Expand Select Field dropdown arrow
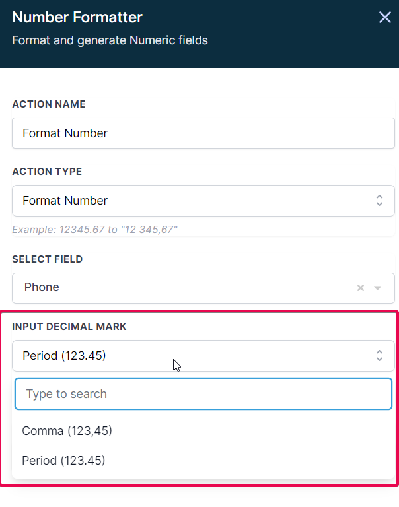The image size is (399, 507). pos(378,288)
